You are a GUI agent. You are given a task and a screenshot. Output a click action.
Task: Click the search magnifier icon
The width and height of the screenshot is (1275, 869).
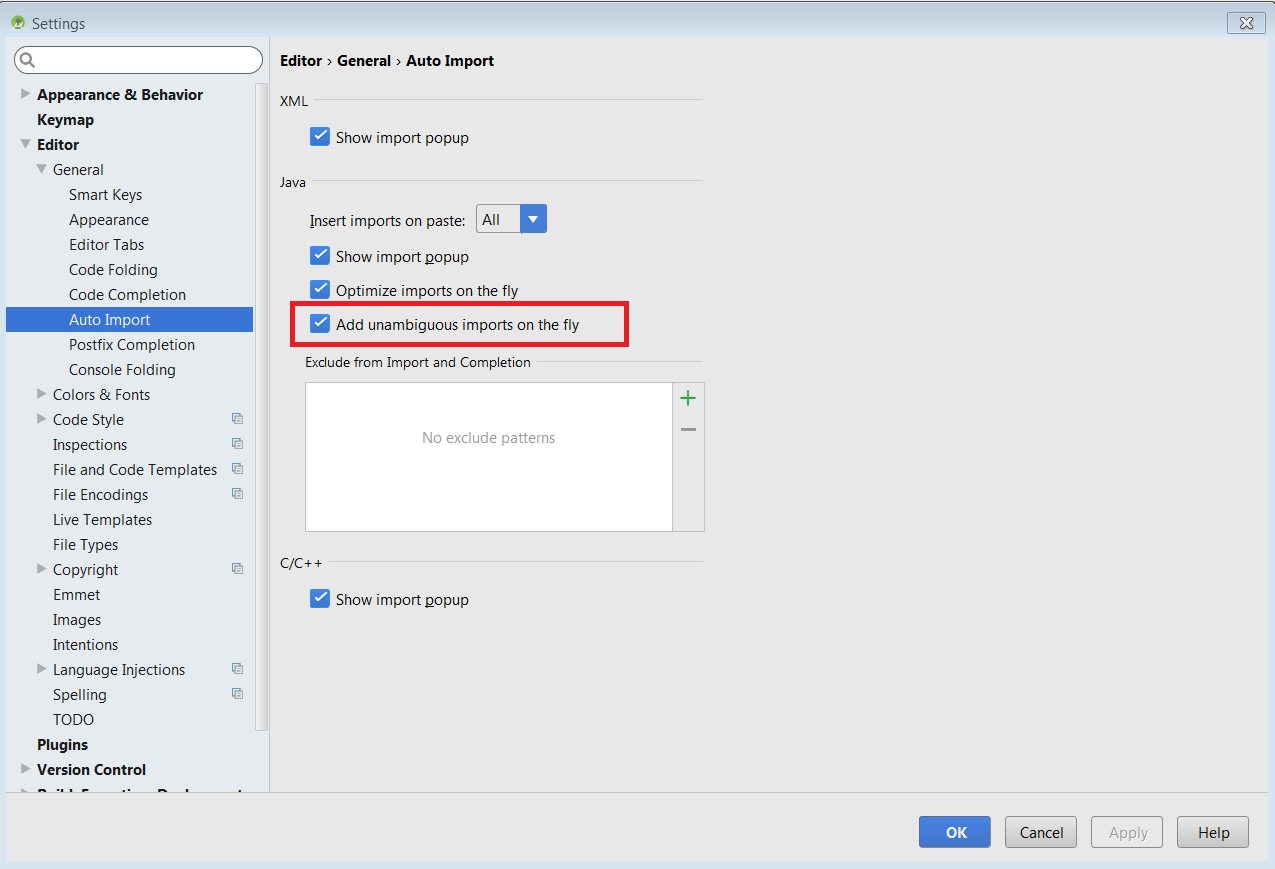point(27,60)
